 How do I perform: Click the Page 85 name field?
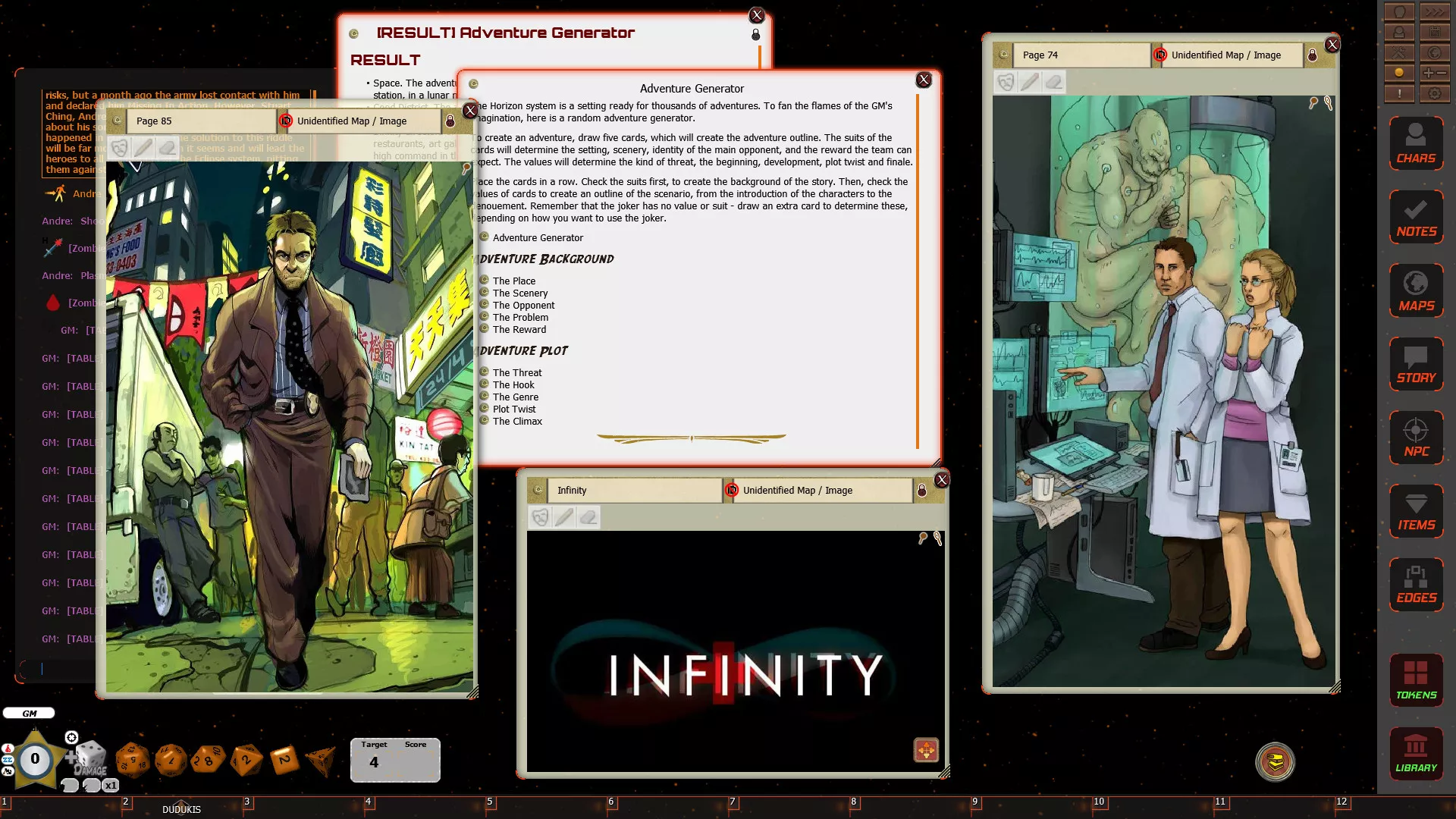click(202, 121)
